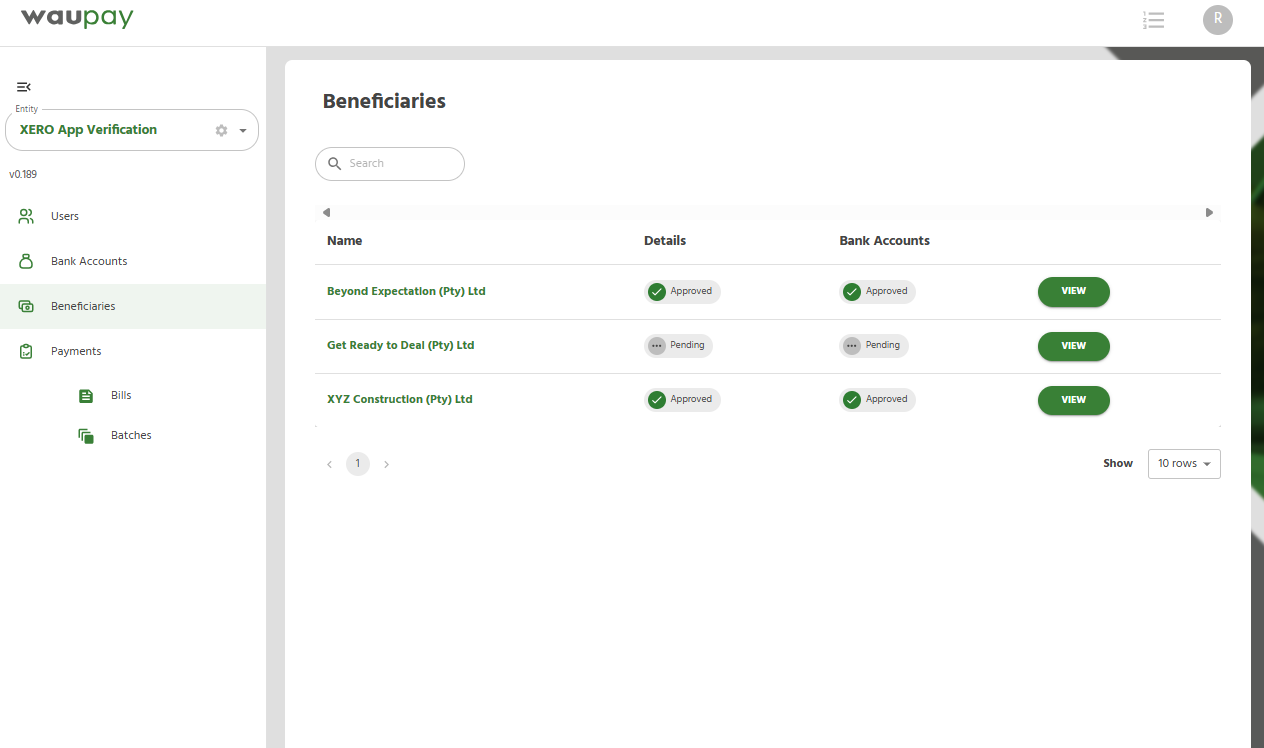Click Beyond Expectation Details Approved badge
This screenshot has height=748, width=1264.
[x=682, y=292]
